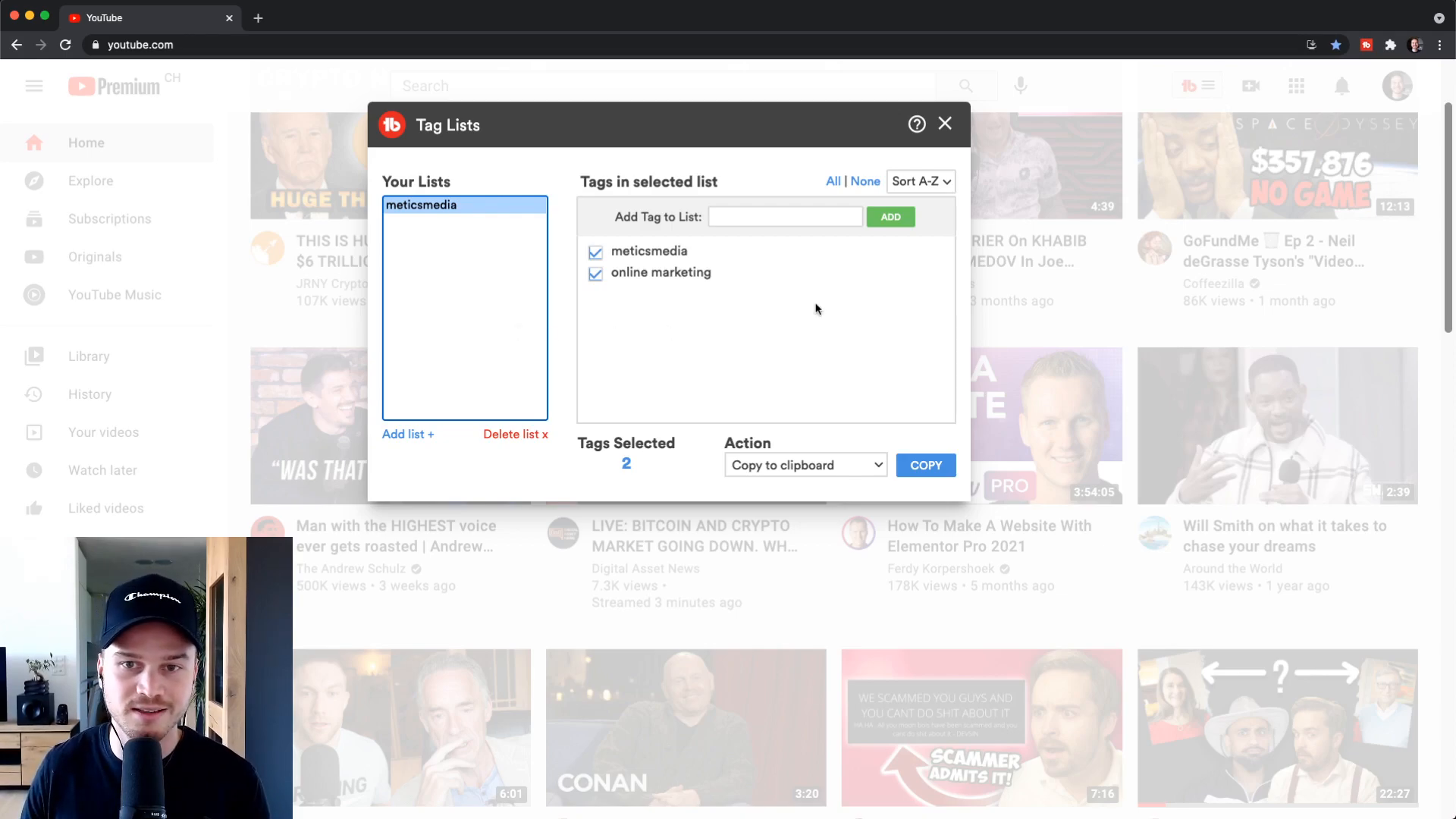This screenshot has width=1456, height=819.
Task: Click the Liked videos thumbs-up icon
Action: point(34,508)
